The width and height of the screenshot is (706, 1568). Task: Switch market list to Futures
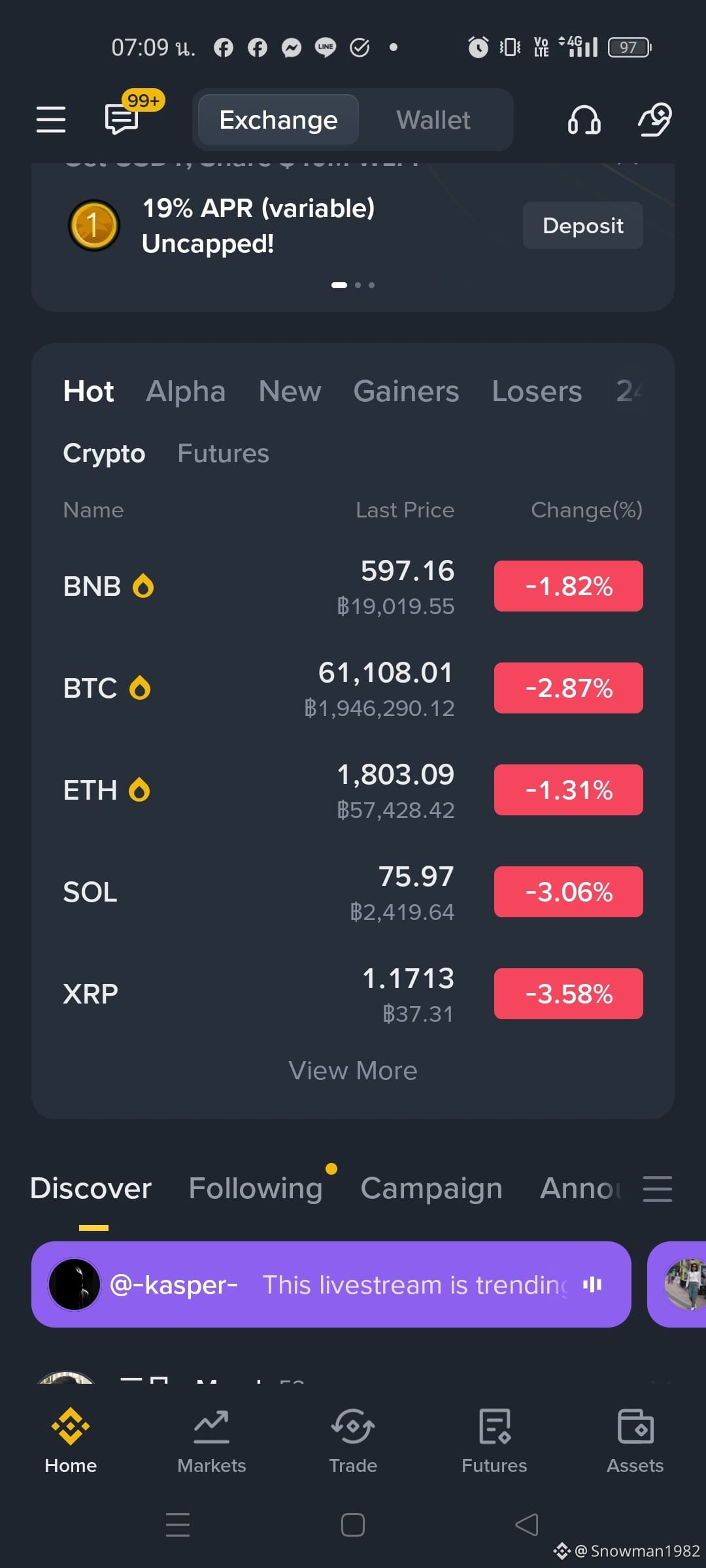pyautogui.click(x=223, y=453)
